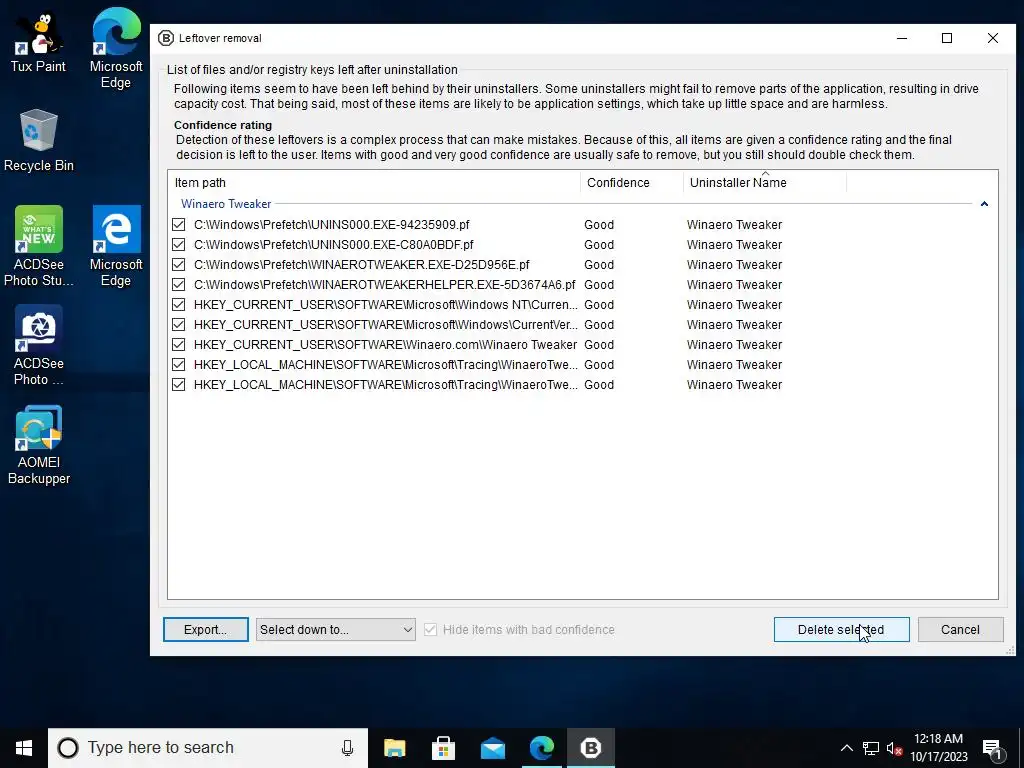Launch ACDSee Photo camera icon shortcut

pos(39,345)
